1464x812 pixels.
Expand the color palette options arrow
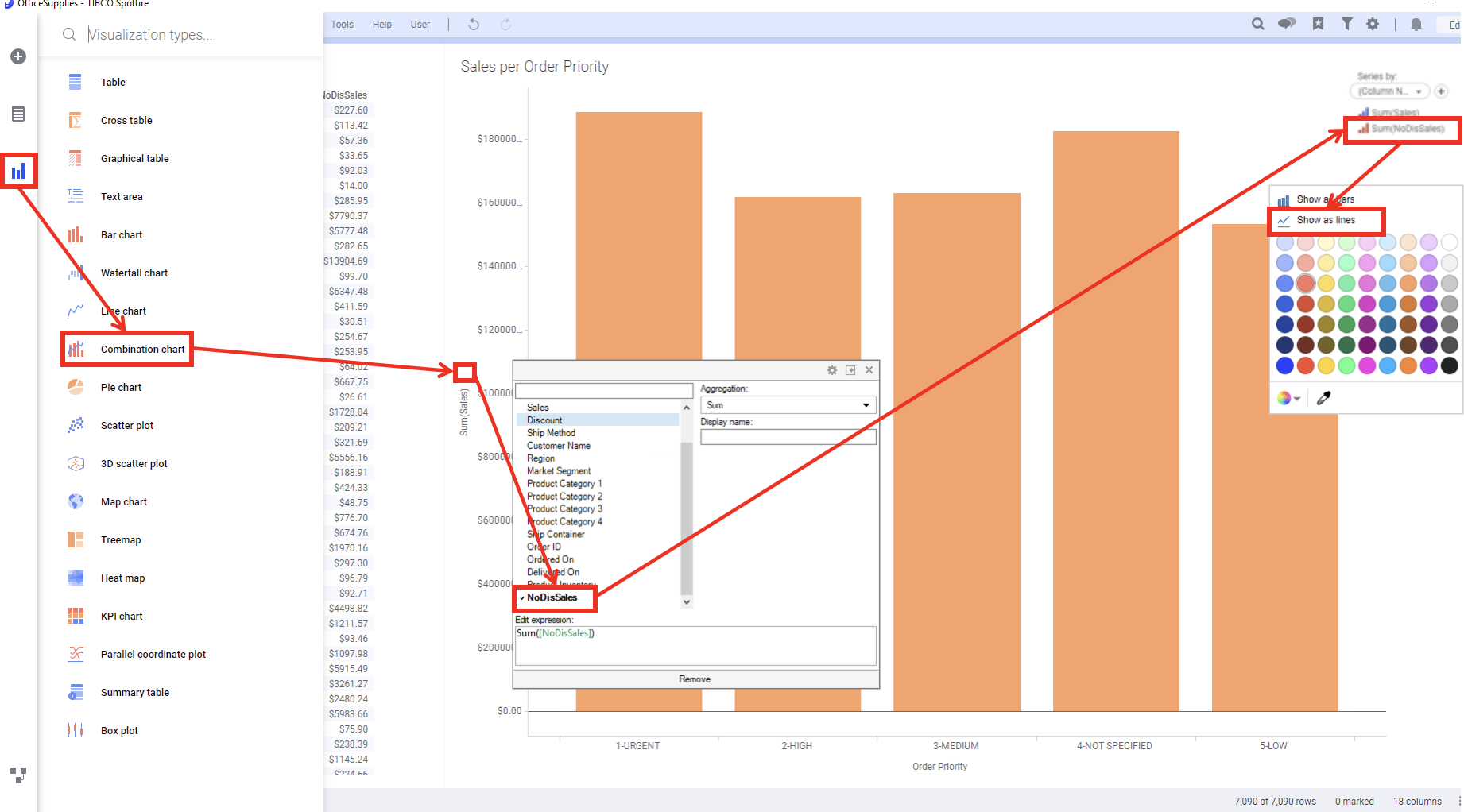(1296, 398)
